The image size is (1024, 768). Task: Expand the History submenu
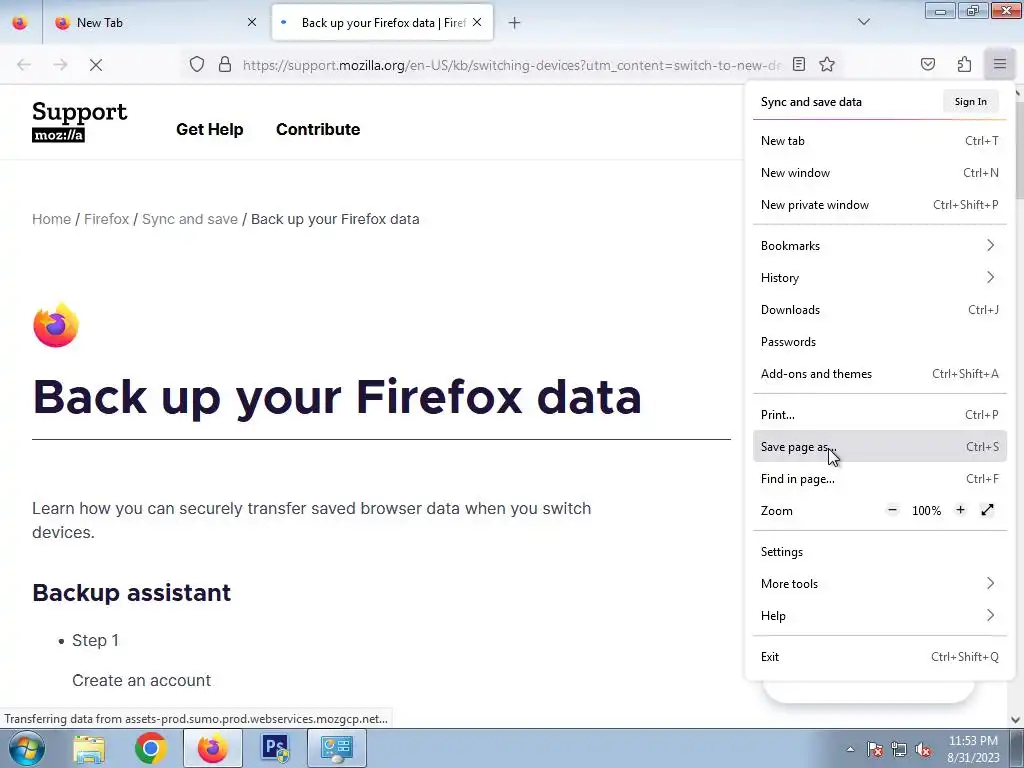(880, 278)
